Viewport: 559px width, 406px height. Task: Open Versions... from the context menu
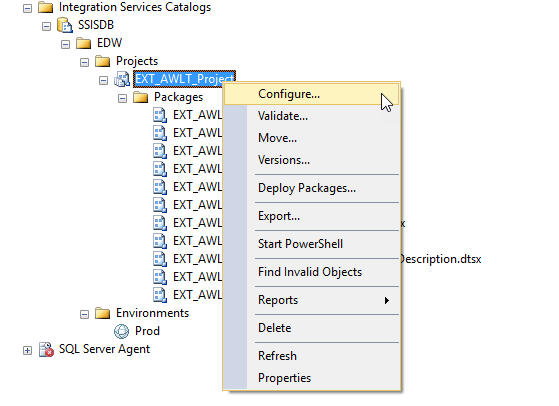[312, 160]
